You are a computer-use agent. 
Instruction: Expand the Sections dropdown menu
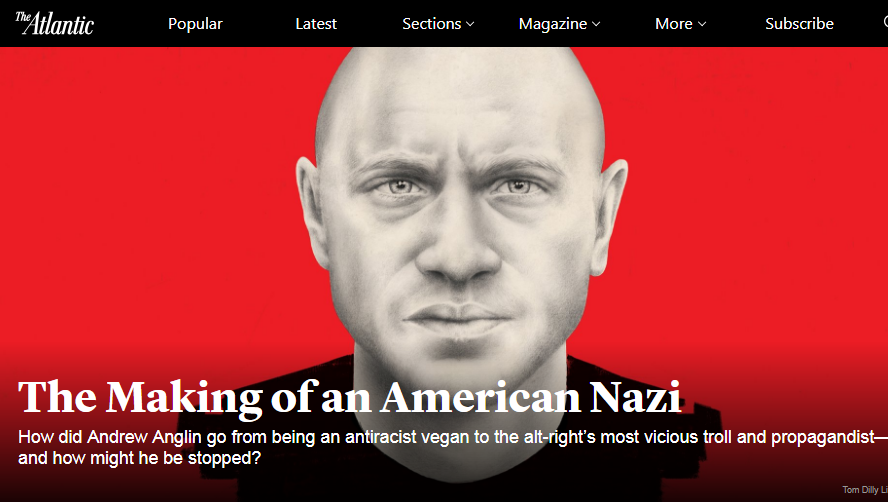[x=438, y=24]
